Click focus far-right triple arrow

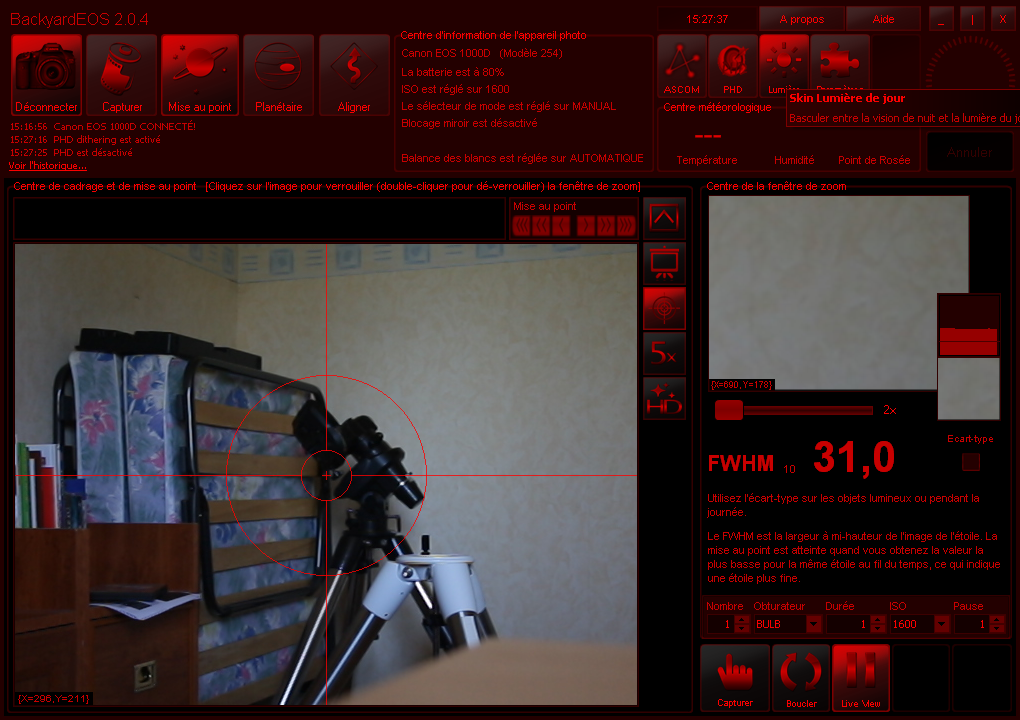click(626, 226)
